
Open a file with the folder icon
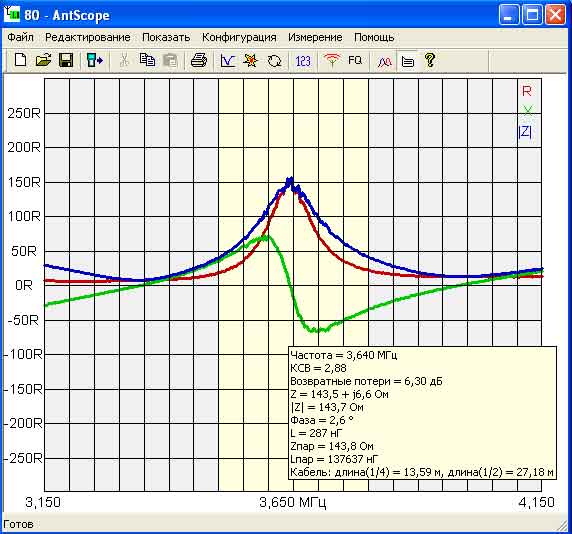point(43,60)
